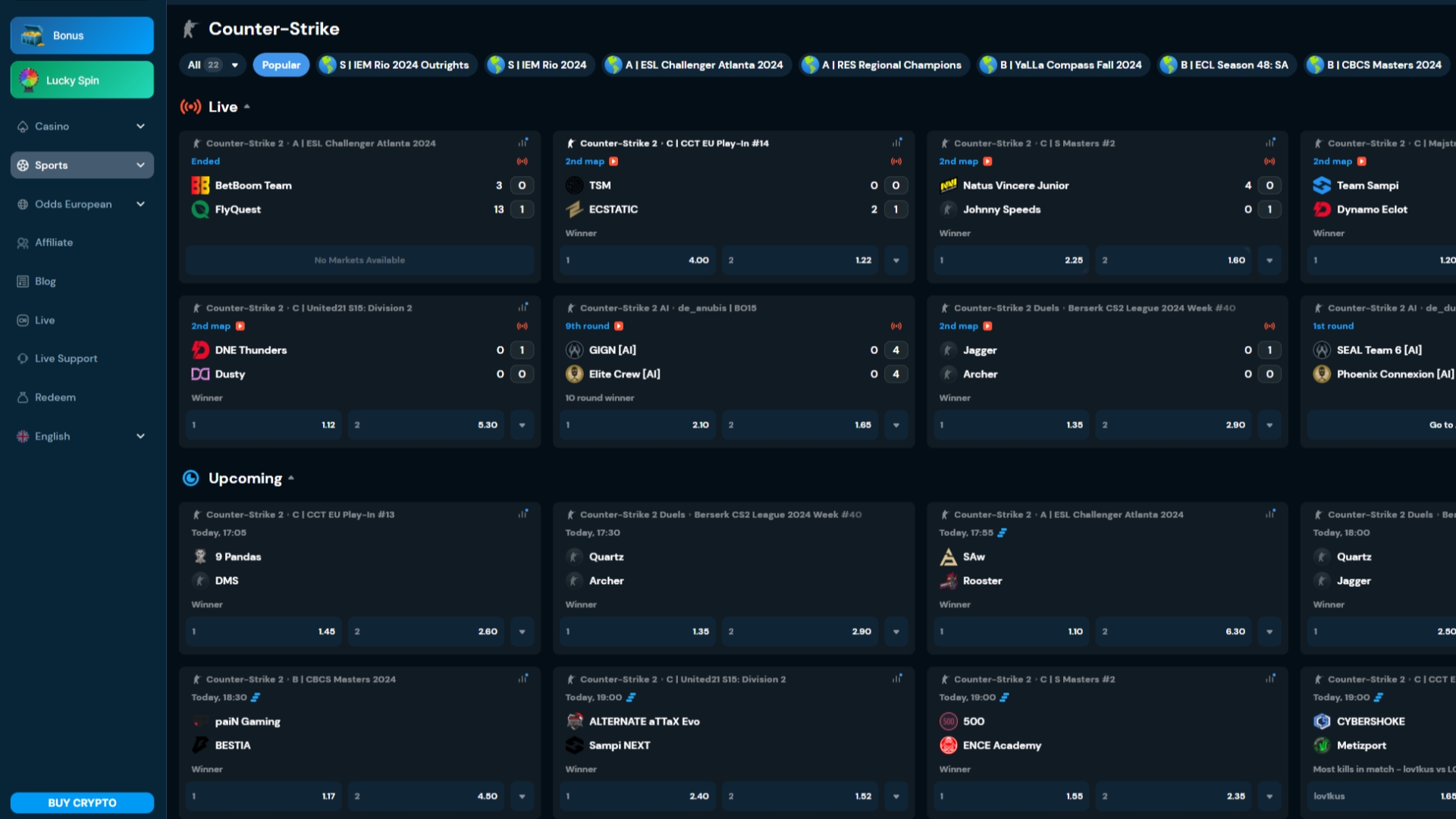Select the S | IEM Rio 2024 tab
This screenshot has height=819, width=1456.
pyautogui.click(x=538, y=65)
